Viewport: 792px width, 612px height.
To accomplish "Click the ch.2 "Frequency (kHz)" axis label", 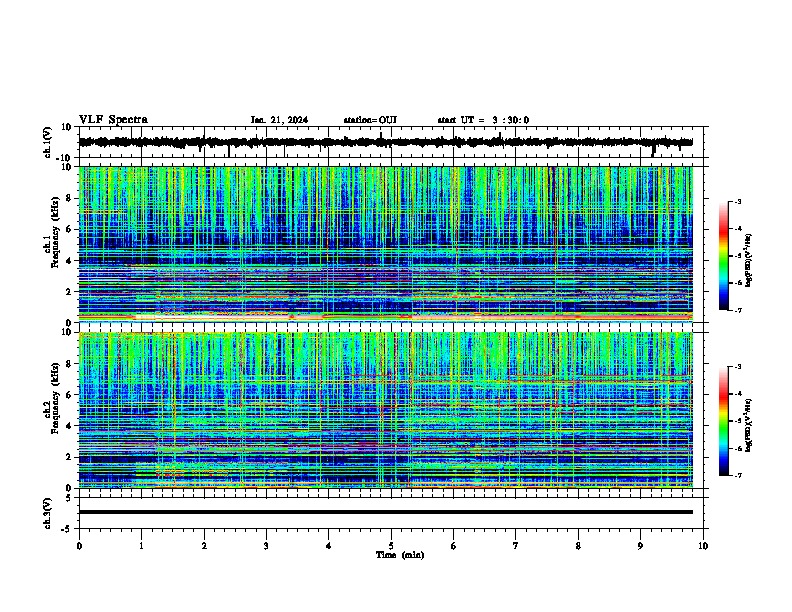I will click(55, 398).
